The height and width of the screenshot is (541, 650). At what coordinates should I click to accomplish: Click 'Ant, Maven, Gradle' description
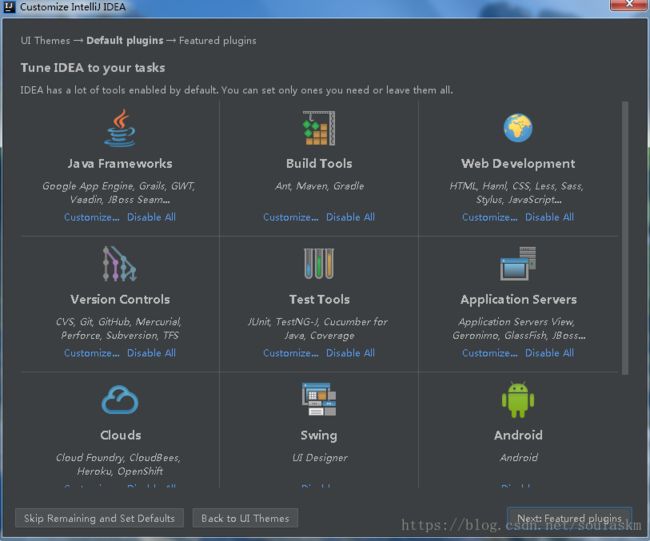(319, 186)
